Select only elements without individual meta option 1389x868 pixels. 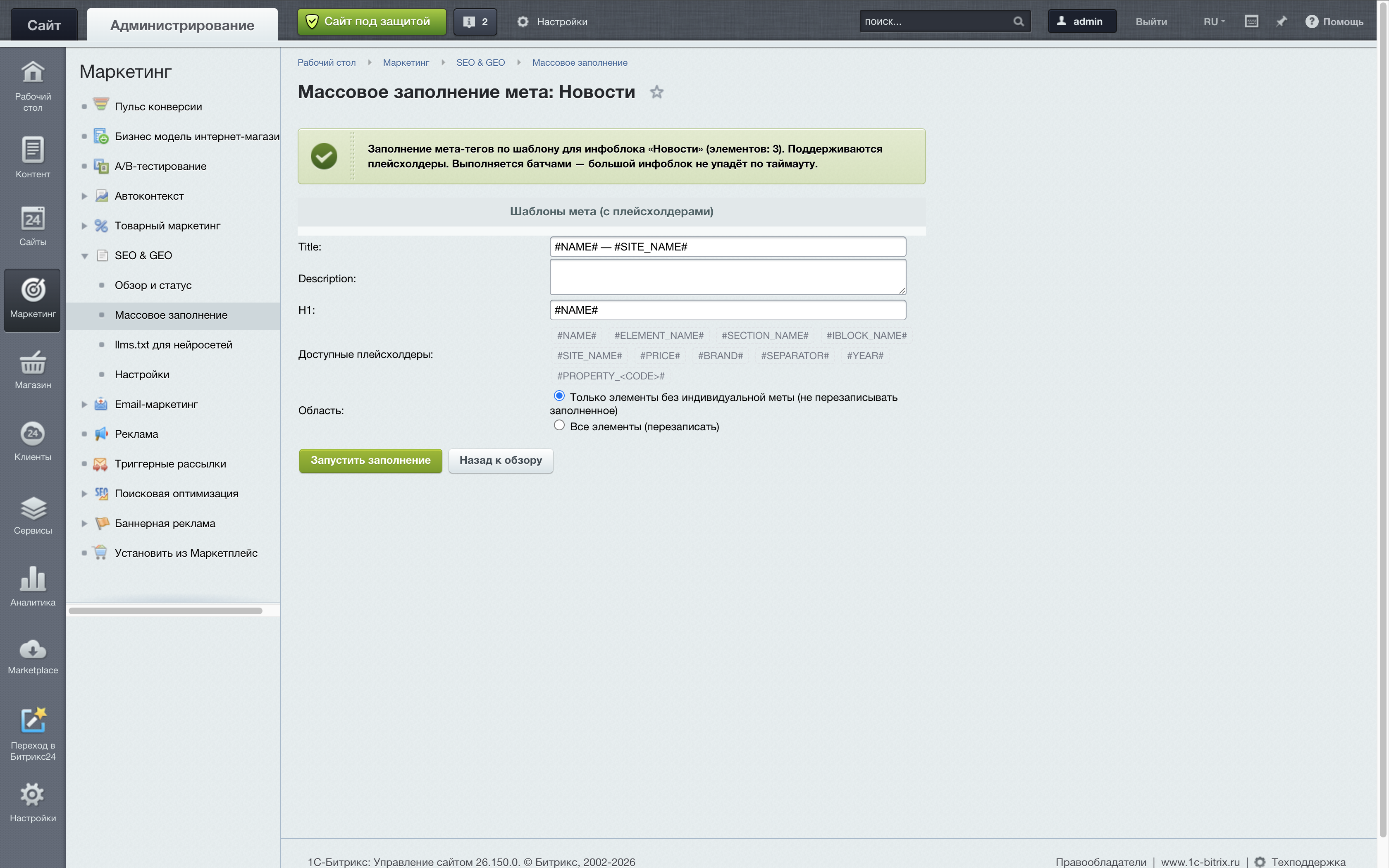click(x=559, y=396)
